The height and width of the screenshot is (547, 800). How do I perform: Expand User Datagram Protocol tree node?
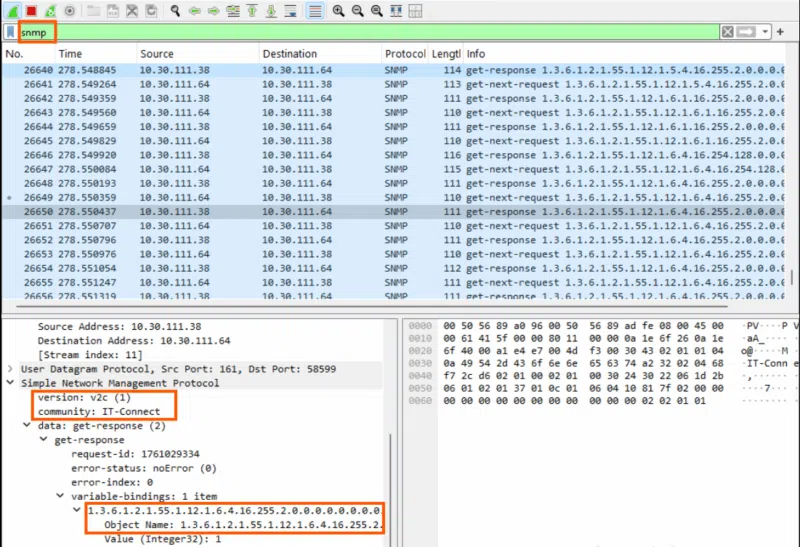point(10,368)
